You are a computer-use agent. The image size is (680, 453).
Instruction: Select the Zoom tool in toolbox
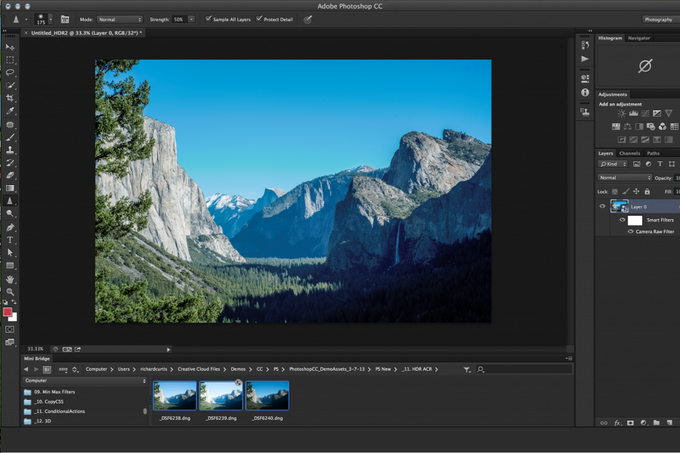(x=10, y=292)
